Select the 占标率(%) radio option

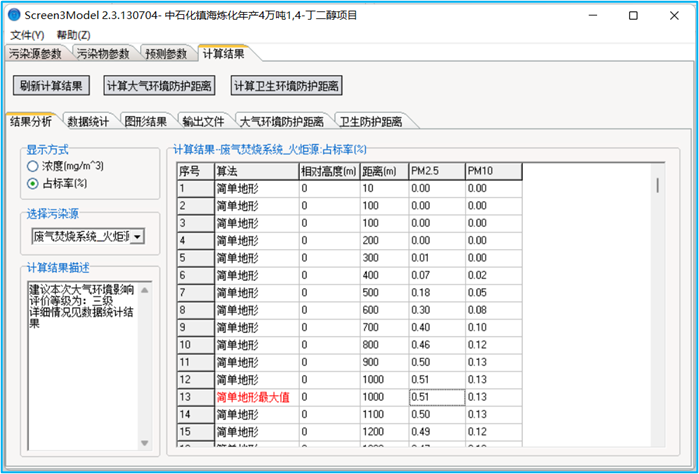tap(57, 184)
